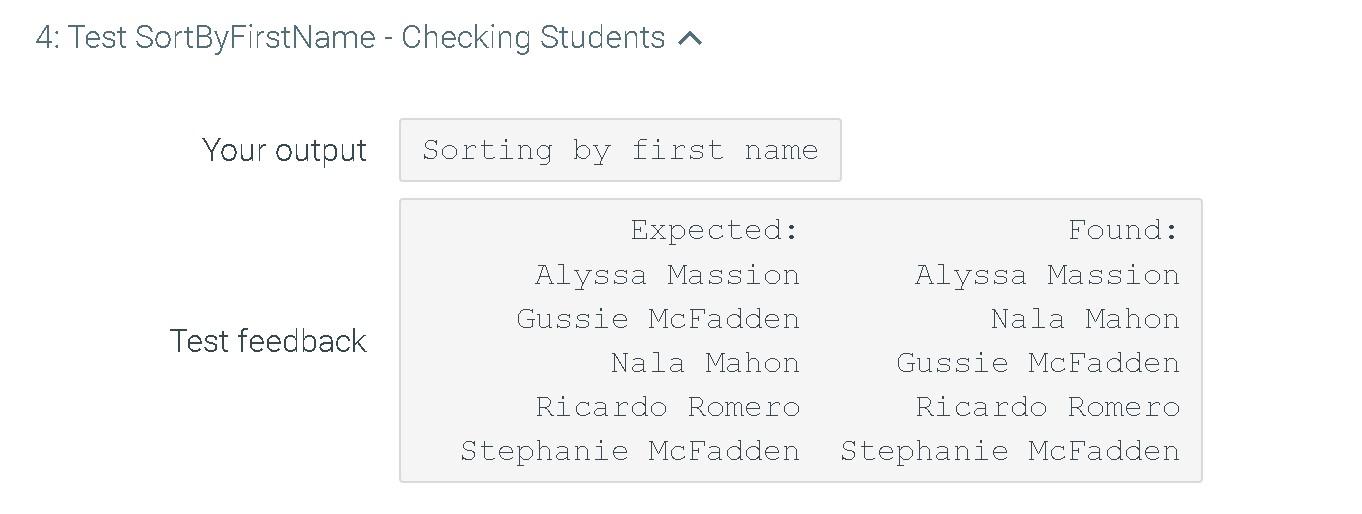
Task: Click the "Your output" label
Action: click(x=284, y=150)
